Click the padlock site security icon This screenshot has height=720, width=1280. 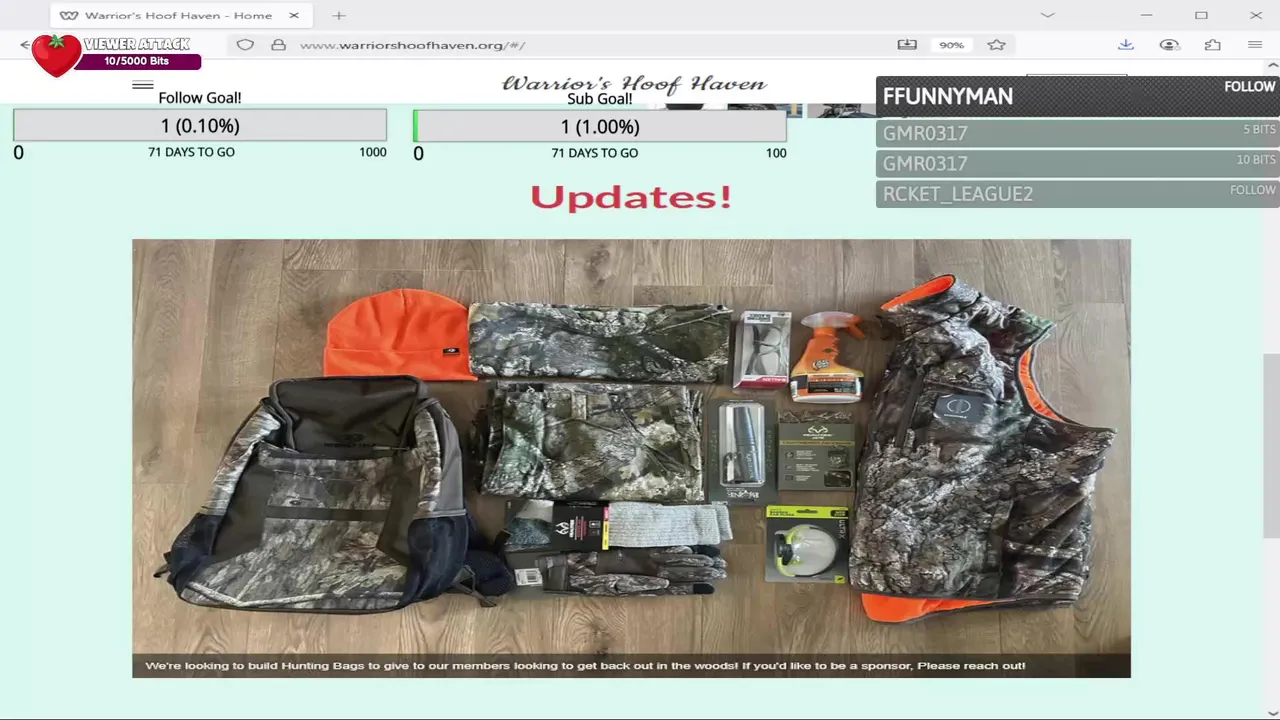coord(279,45)
